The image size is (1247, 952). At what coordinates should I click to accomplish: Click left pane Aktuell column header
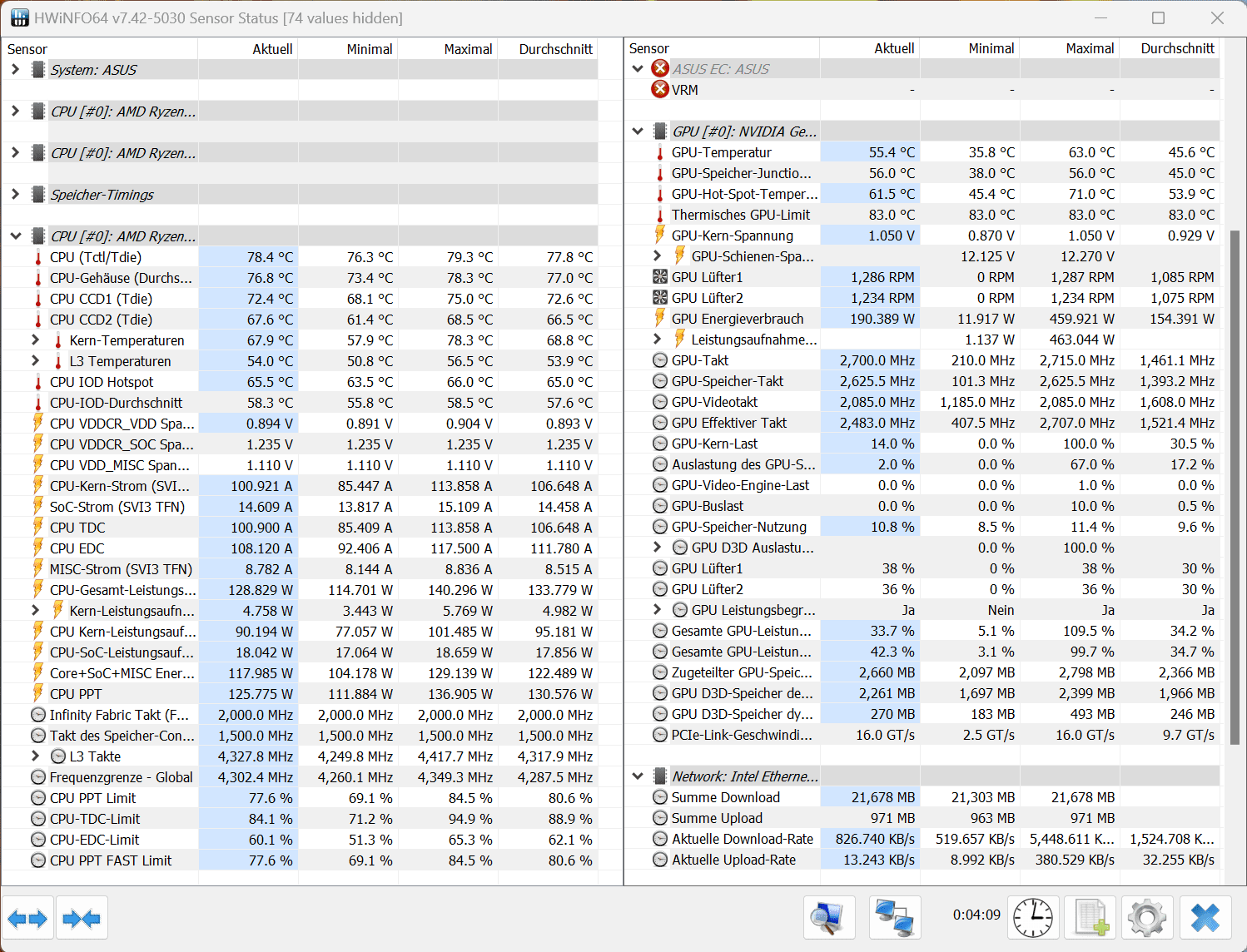point(248,49)
